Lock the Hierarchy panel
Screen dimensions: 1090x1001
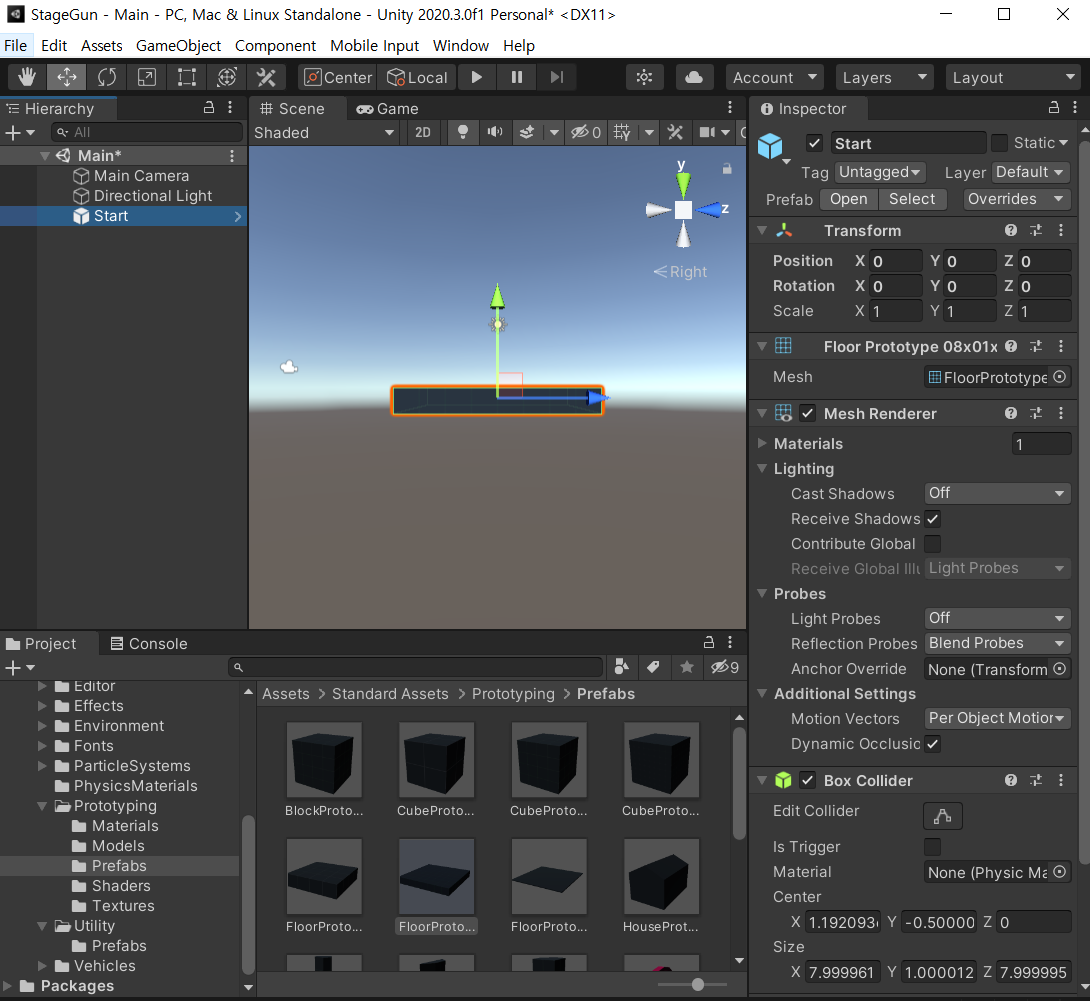click(x=209, y=108)
